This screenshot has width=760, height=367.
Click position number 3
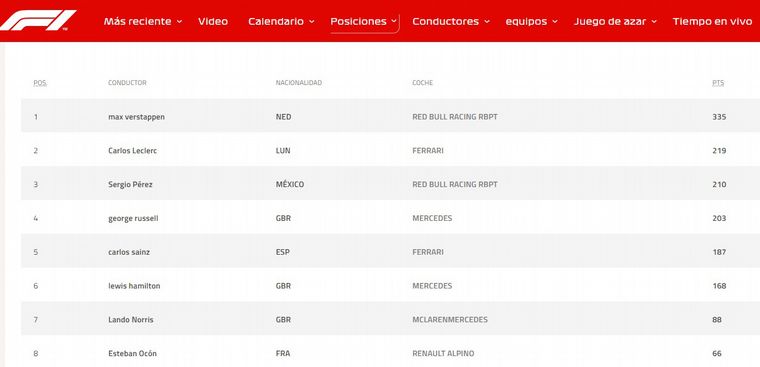tap(35, 185)
